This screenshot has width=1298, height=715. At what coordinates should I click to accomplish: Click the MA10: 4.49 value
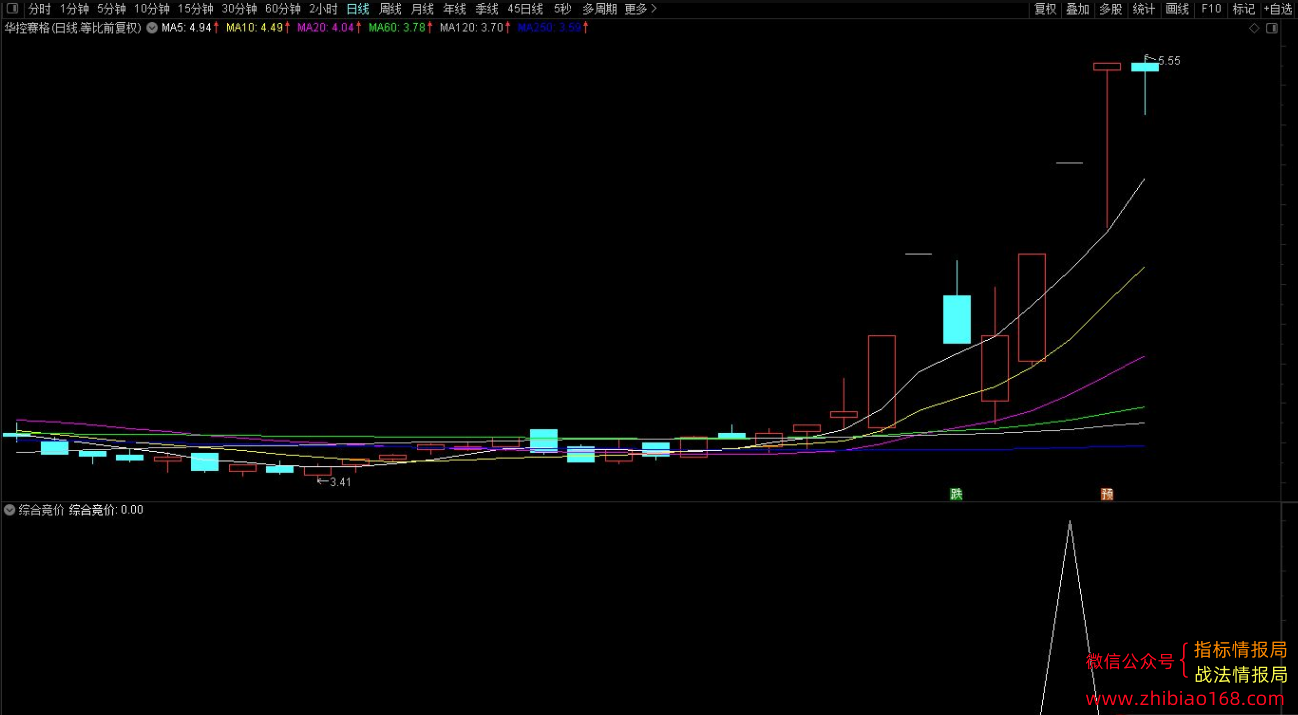[x=254, y=28]
